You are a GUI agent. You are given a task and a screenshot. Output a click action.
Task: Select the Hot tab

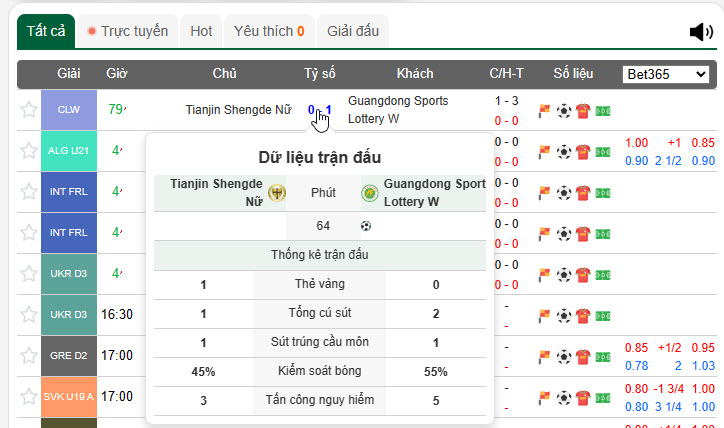(x=201, y=31)
